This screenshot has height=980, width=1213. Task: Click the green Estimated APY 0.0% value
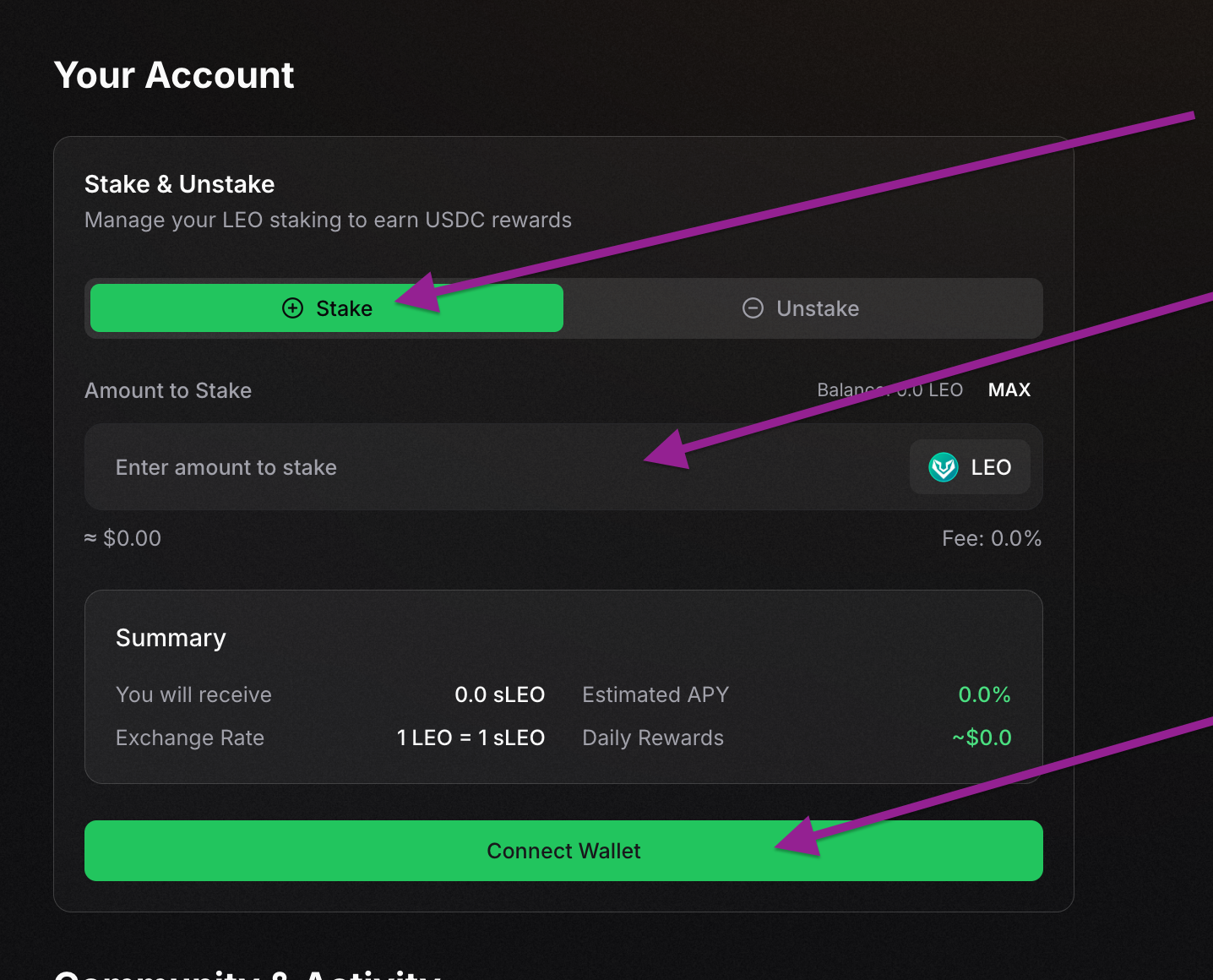tap(984, 694)
